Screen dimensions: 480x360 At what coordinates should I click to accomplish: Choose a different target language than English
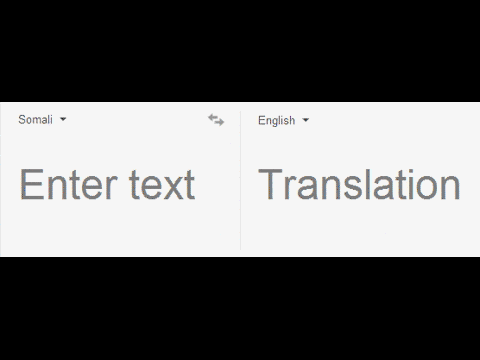(x=283, y=120)
